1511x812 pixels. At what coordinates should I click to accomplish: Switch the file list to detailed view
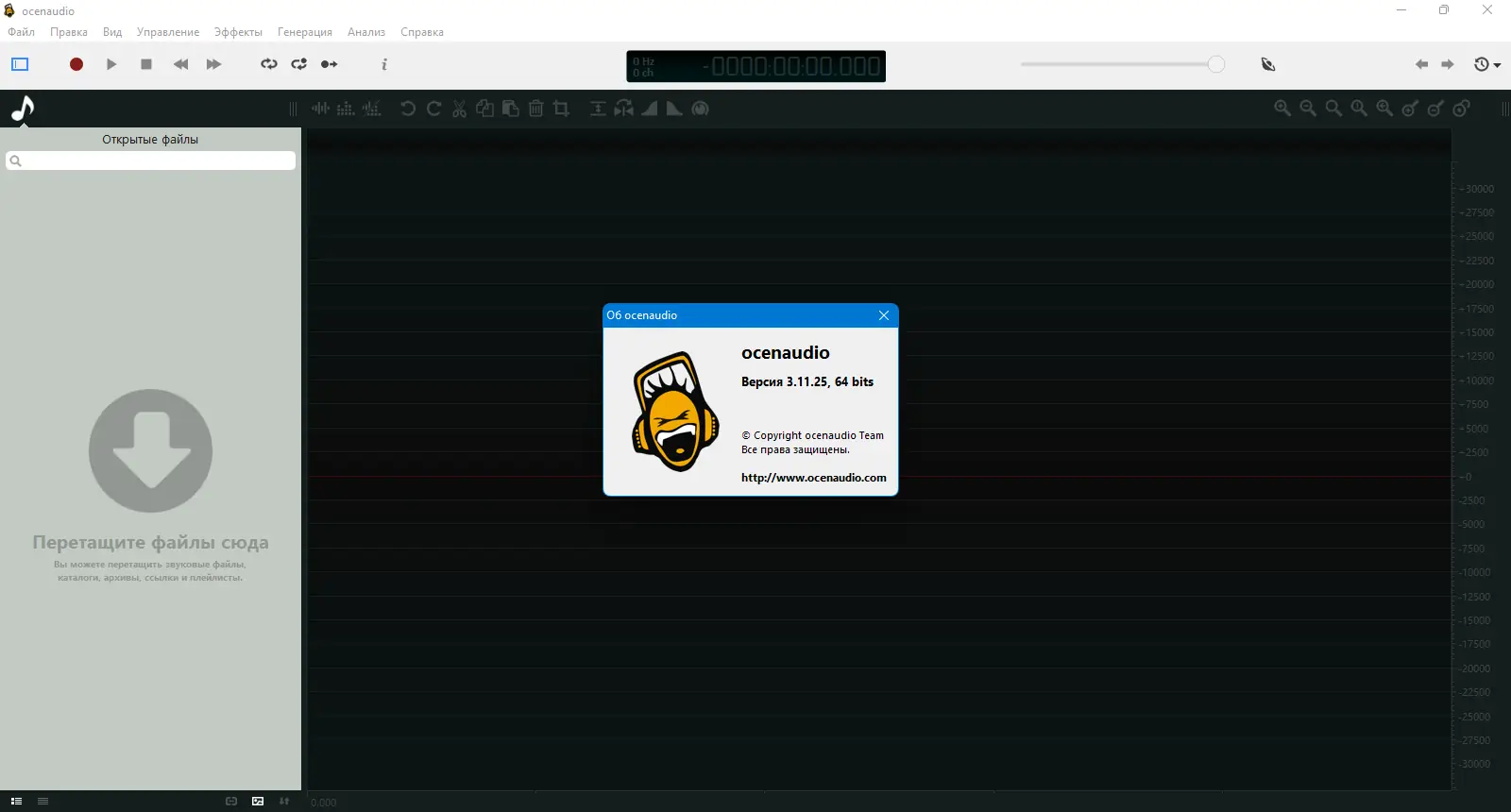tap(16, 802)
